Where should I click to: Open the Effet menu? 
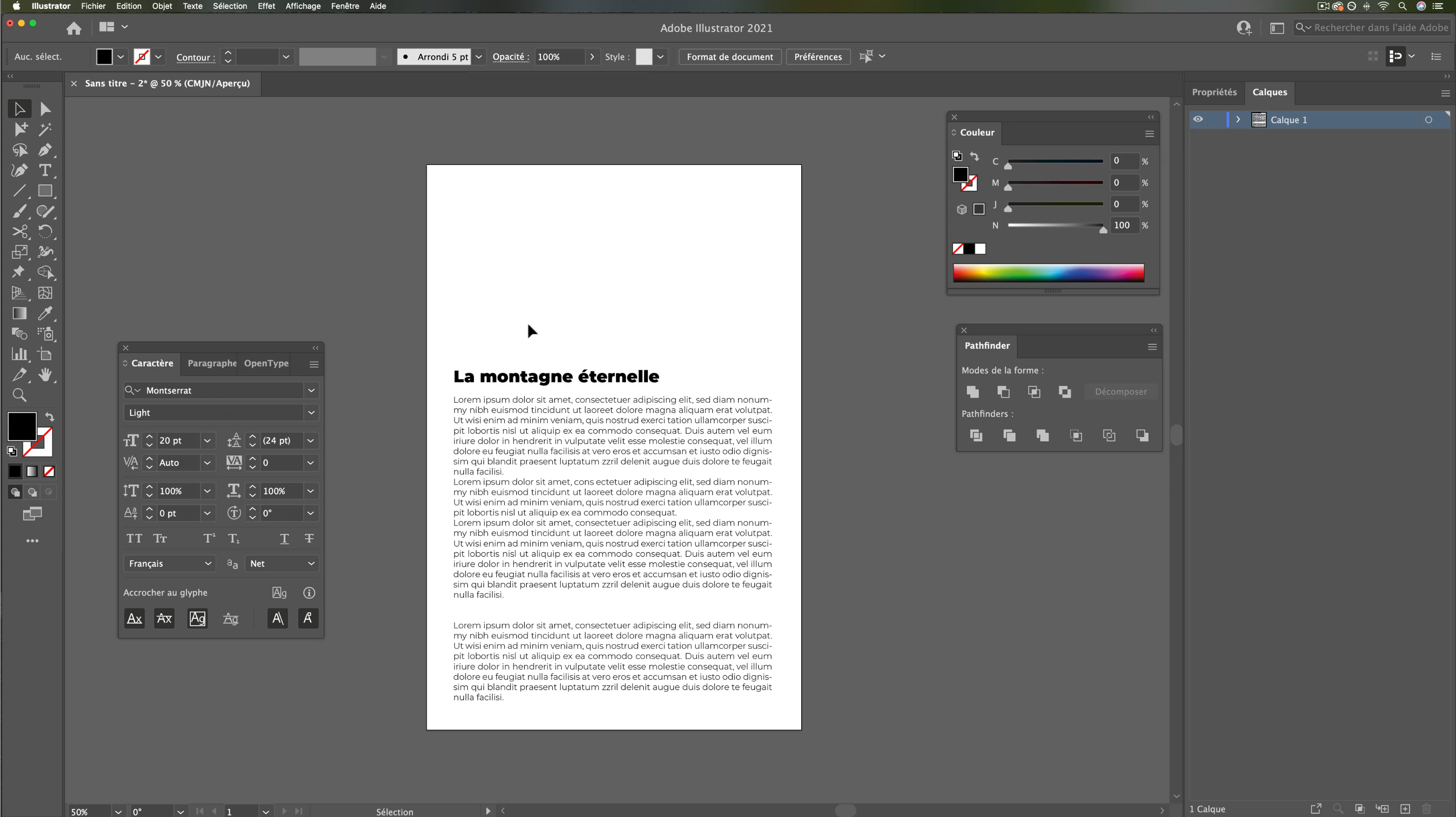pyautogui.click(x=266, y=6)
